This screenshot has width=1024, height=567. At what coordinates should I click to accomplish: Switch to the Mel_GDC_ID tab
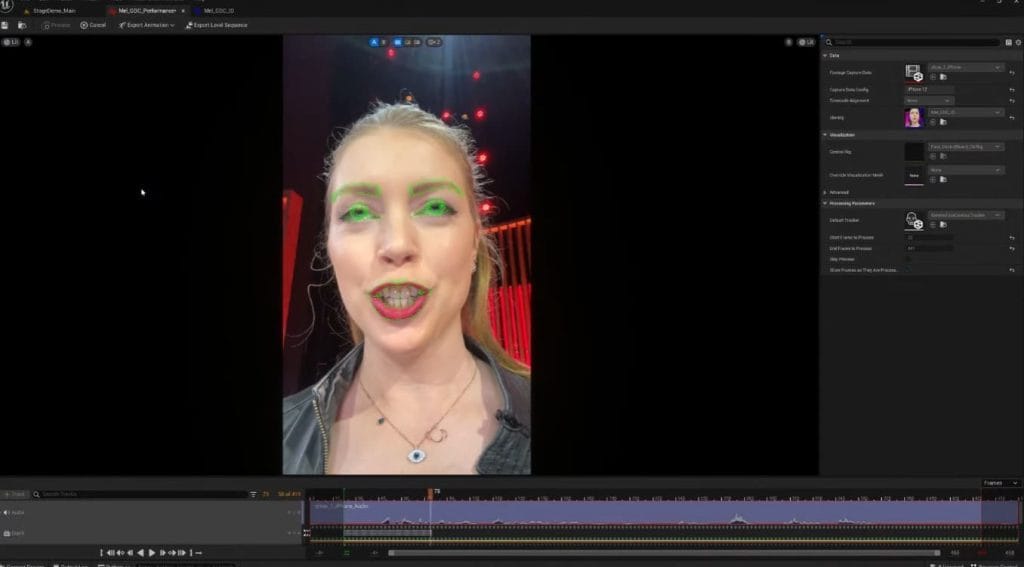[218, 10]
